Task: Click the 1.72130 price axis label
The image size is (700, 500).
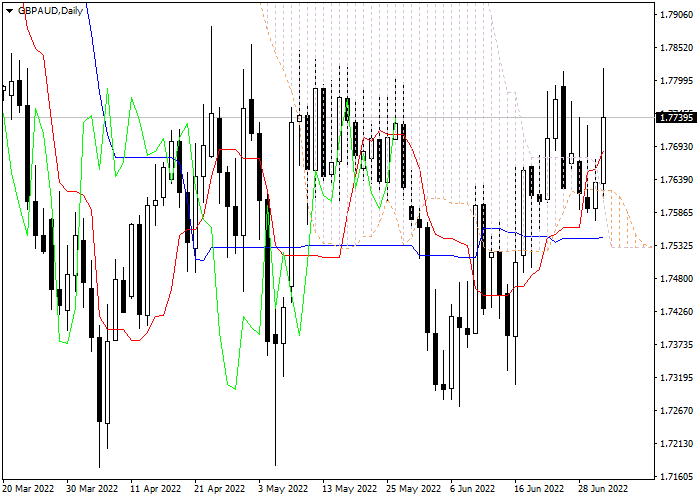Action: 677,444
